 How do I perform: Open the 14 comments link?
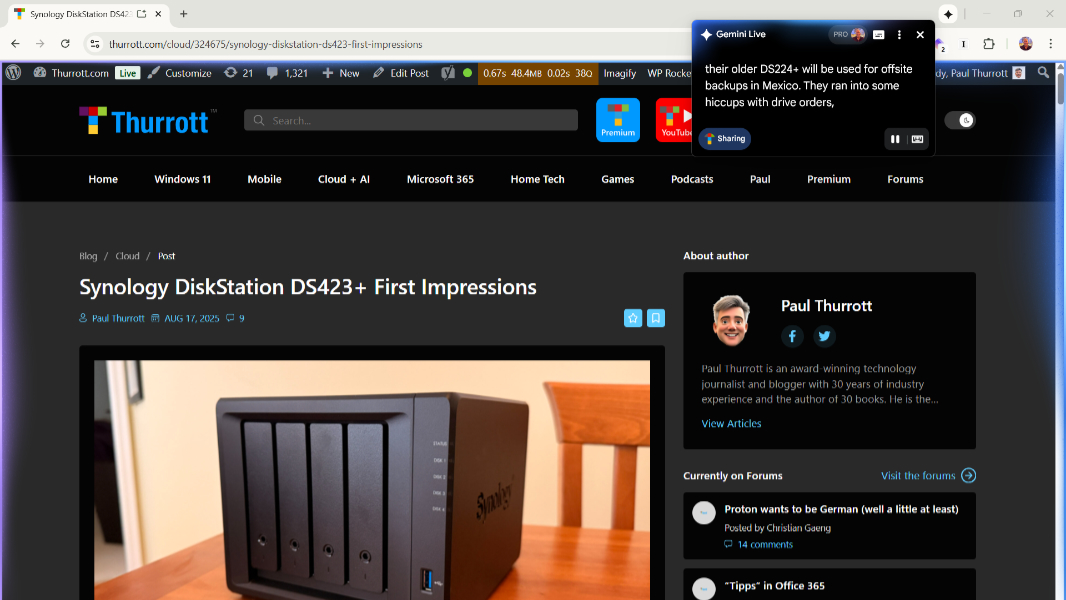tap(759, 544)
